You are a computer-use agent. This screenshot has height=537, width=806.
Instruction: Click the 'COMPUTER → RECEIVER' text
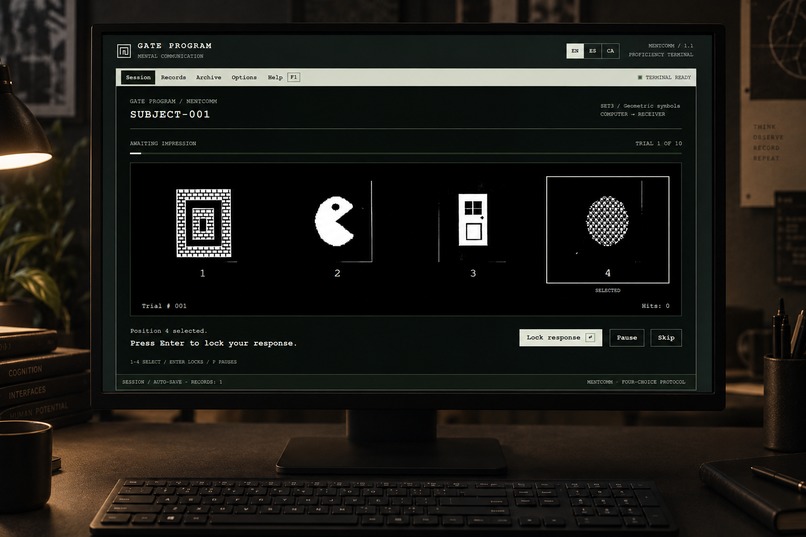tap(633, 114)
